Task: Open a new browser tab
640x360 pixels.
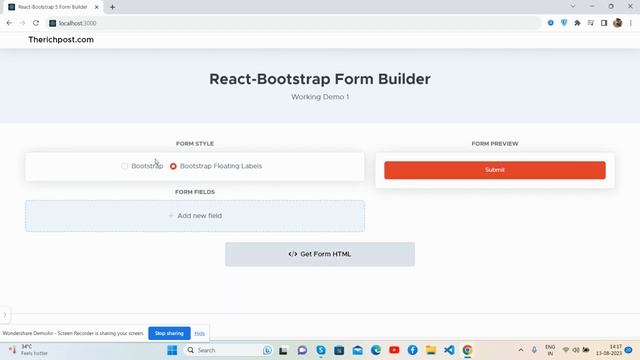Action: [112, 7]
